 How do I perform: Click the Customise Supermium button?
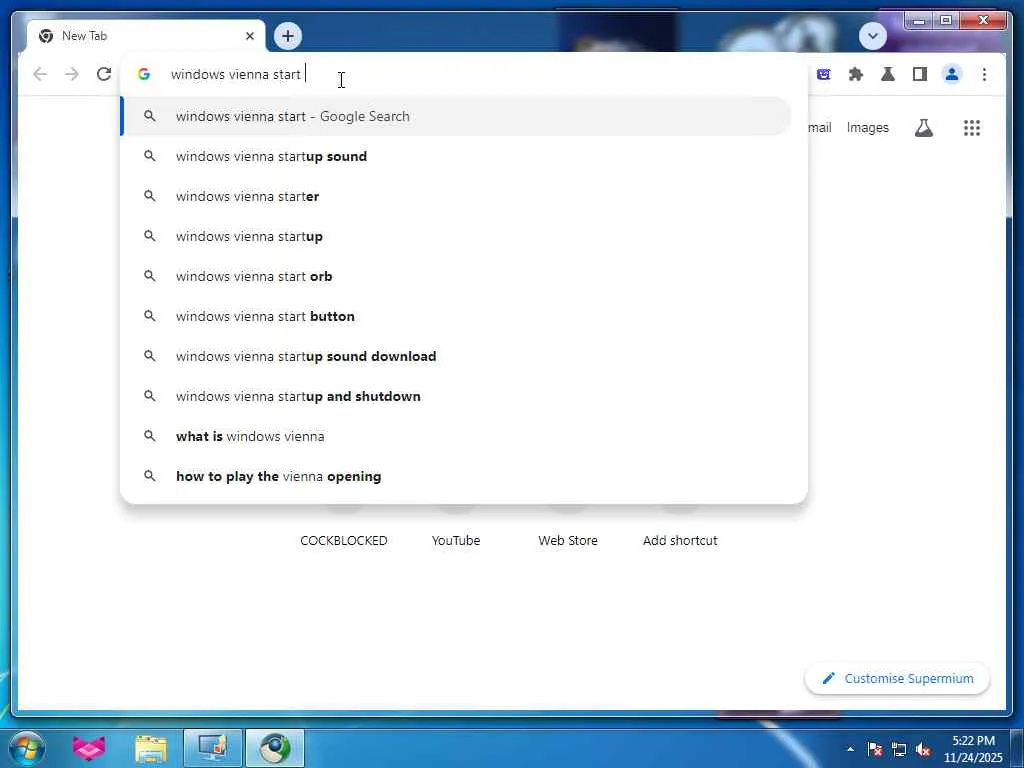(897, 679)
